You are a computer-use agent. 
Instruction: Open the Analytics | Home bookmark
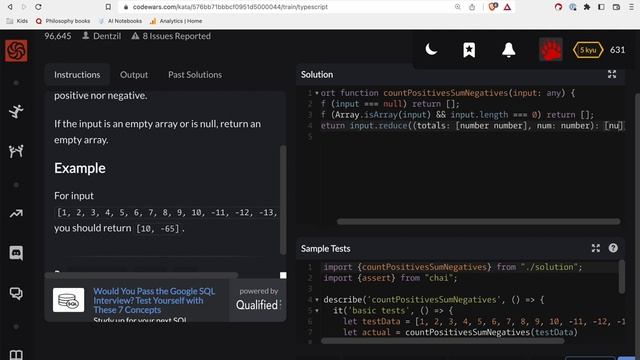click(176, 21)
